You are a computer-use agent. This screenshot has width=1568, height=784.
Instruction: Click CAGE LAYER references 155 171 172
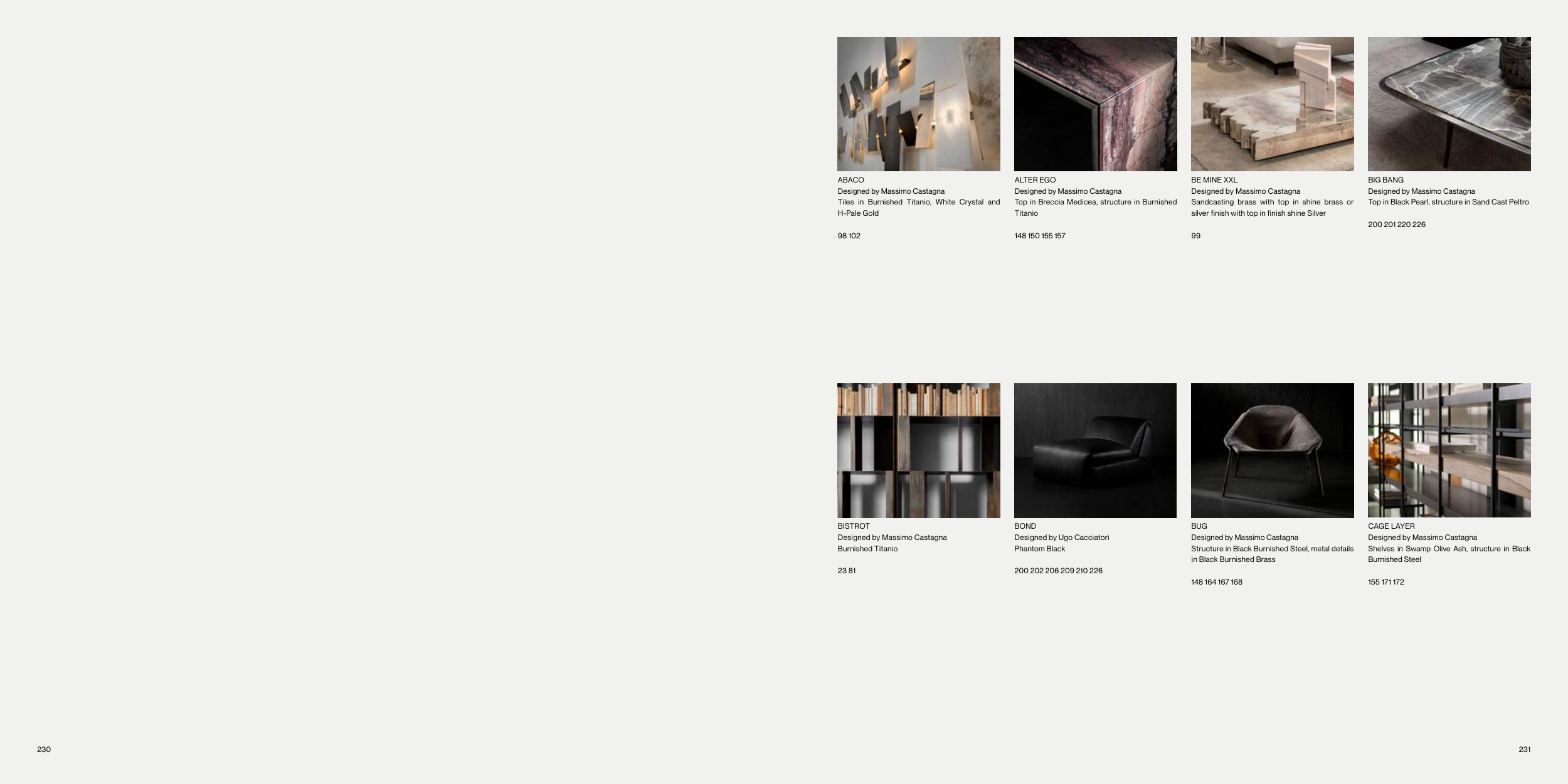point(1385,582)
